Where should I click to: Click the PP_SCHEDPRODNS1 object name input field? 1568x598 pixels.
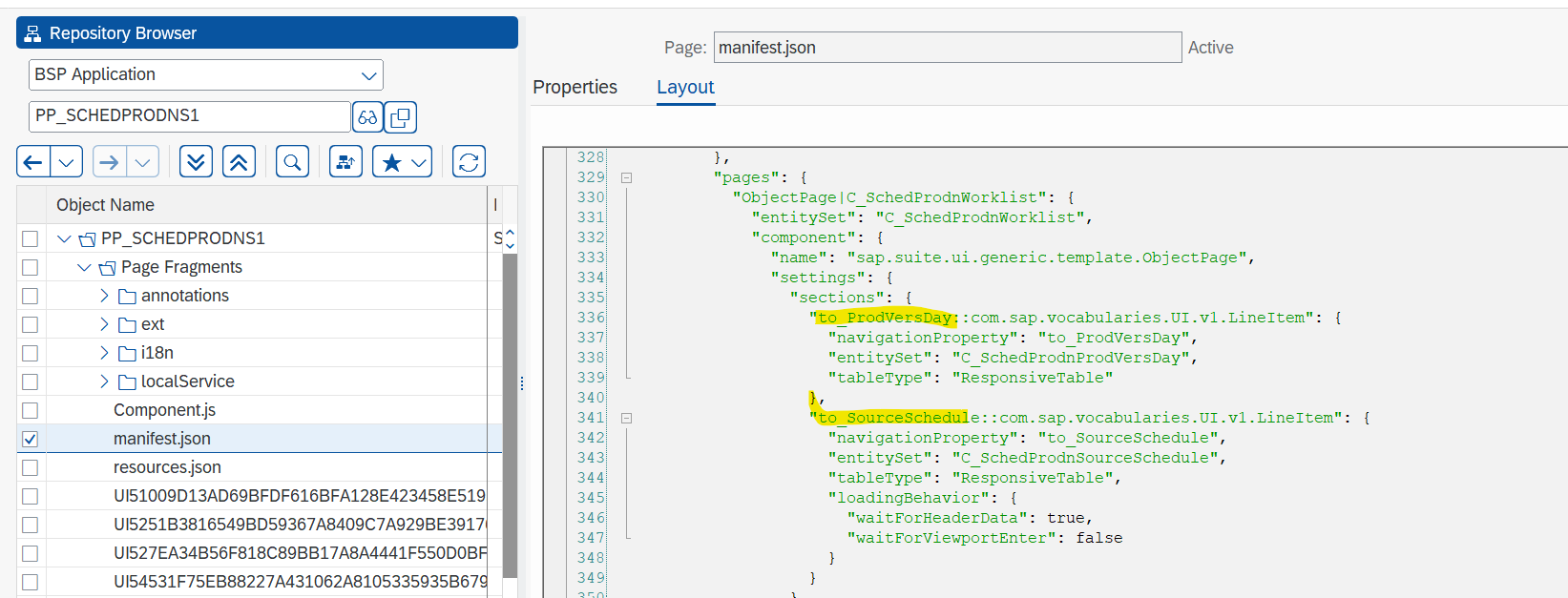pyautogui.click(x=189, y=116)
